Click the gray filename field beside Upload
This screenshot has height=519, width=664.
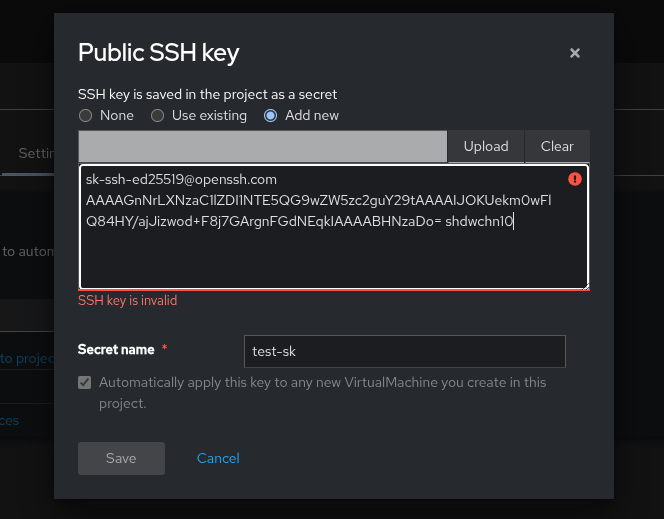point(262,146)
